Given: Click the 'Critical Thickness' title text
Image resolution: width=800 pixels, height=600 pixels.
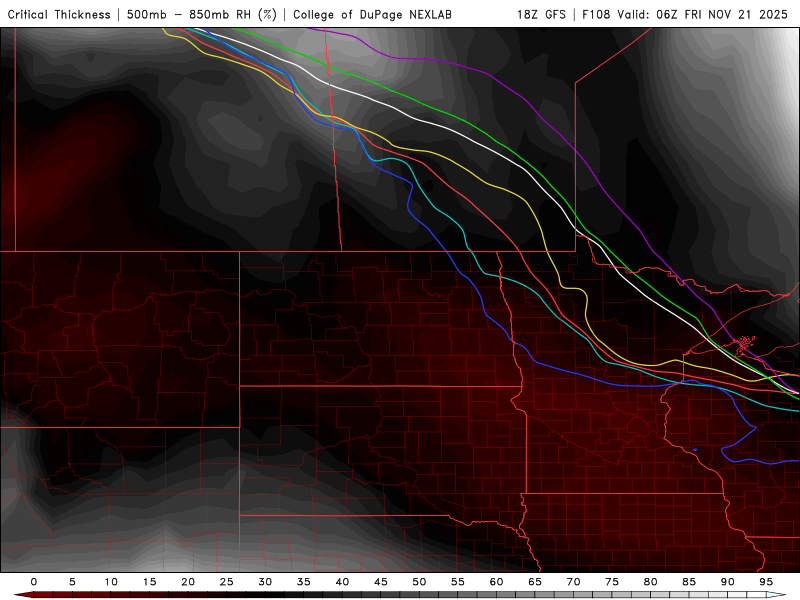Looking at the screenshot, I should click(59, 14).
